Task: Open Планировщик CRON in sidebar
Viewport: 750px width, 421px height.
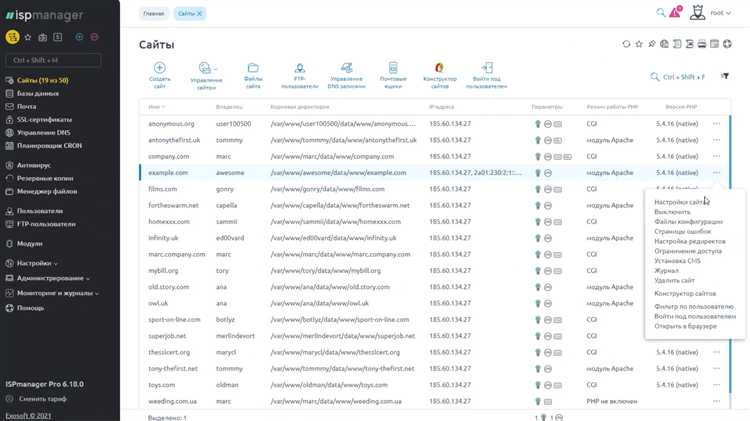Action: (x=49, y=145)
